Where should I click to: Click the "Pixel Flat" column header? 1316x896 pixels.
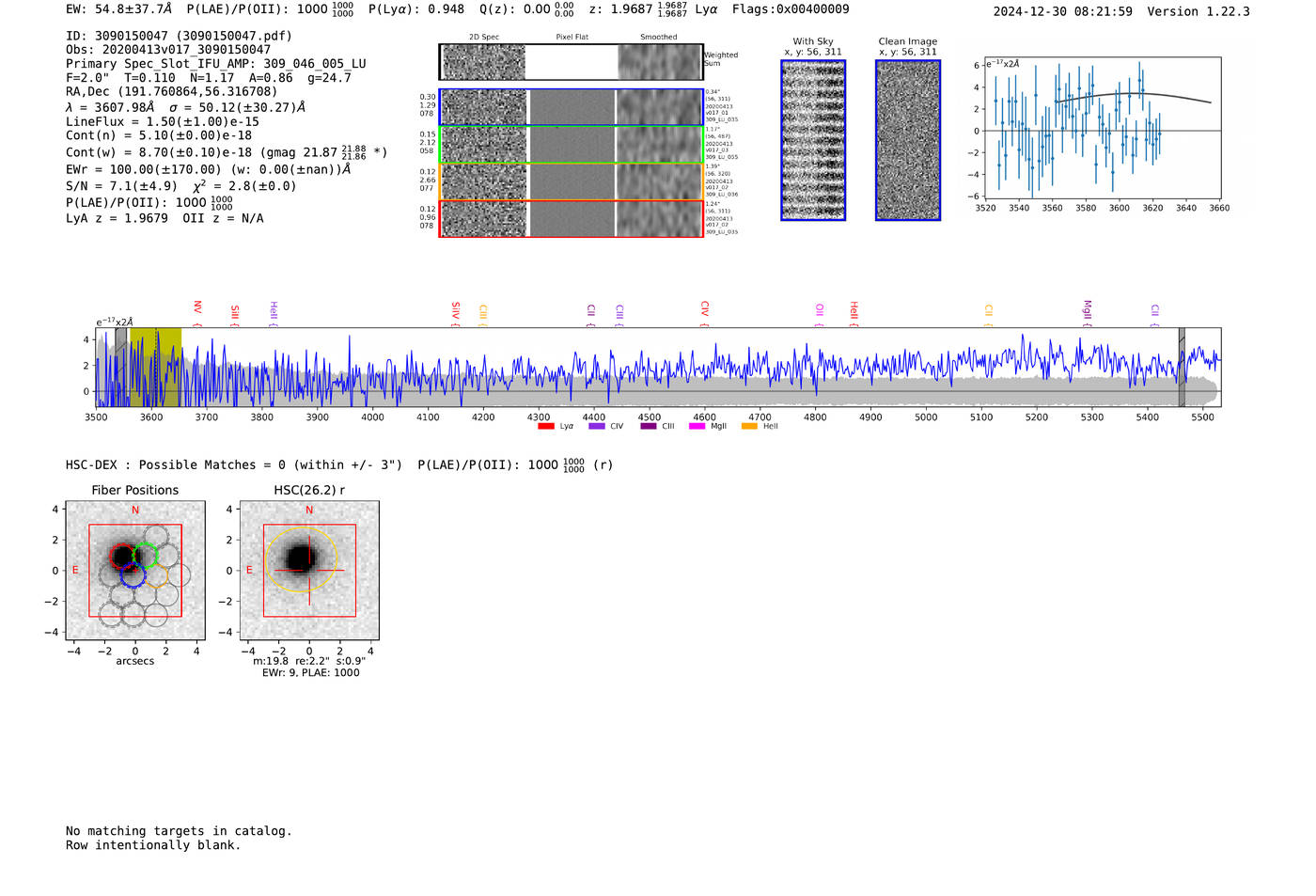[x=572, y=37]
